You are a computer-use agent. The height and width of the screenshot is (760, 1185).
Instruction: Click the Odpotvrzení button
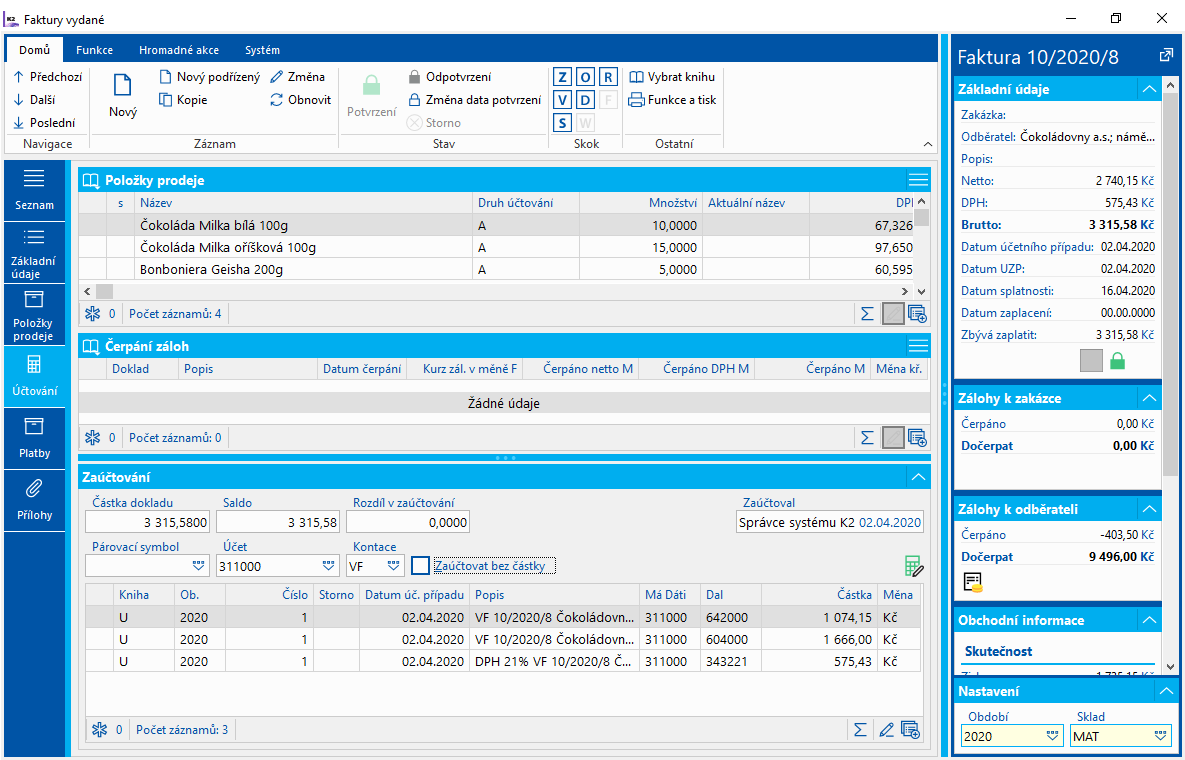point(450,76)
